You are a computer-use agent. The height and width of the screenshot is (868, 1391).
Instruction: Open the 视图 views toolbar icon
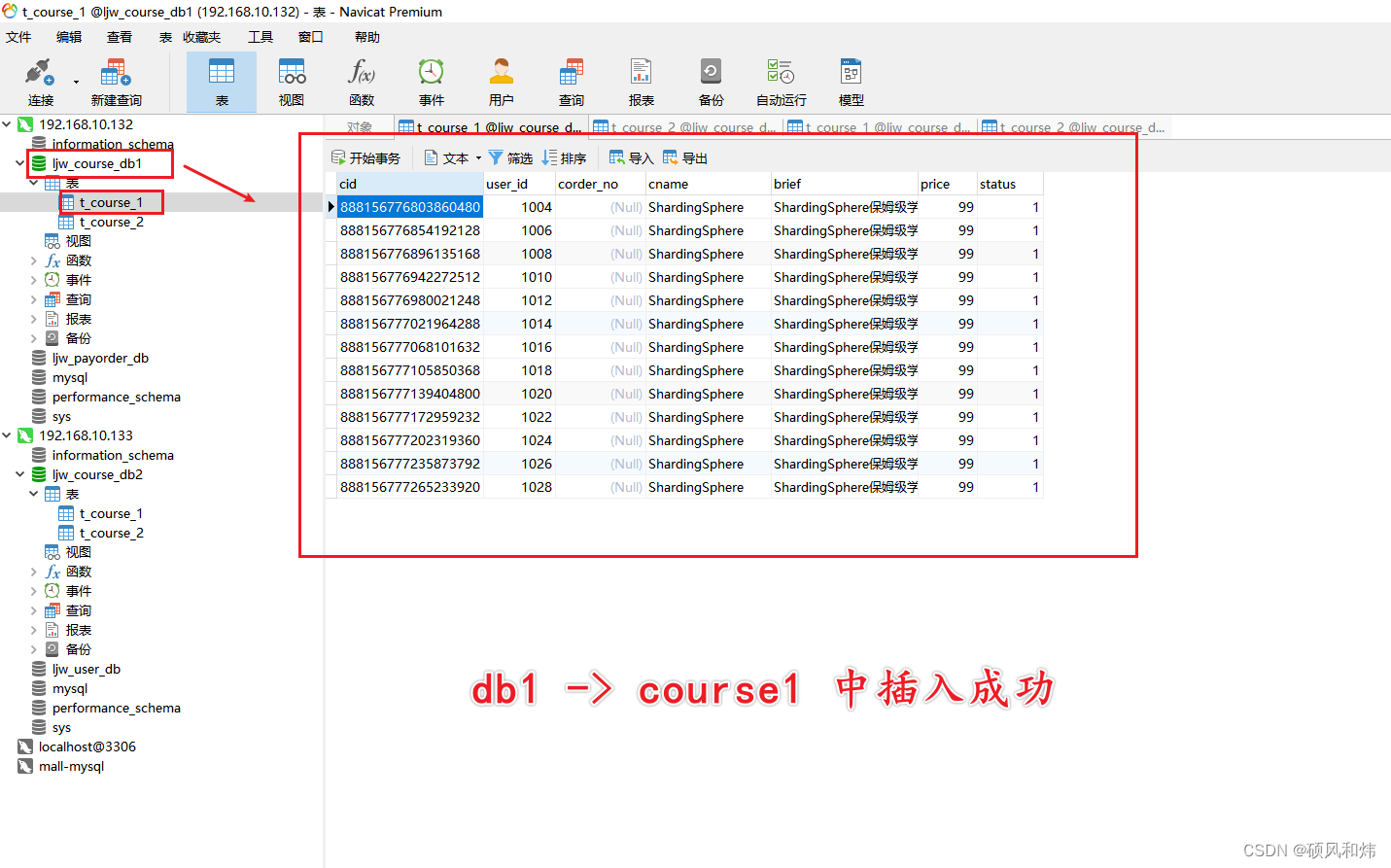pos(292,82)
